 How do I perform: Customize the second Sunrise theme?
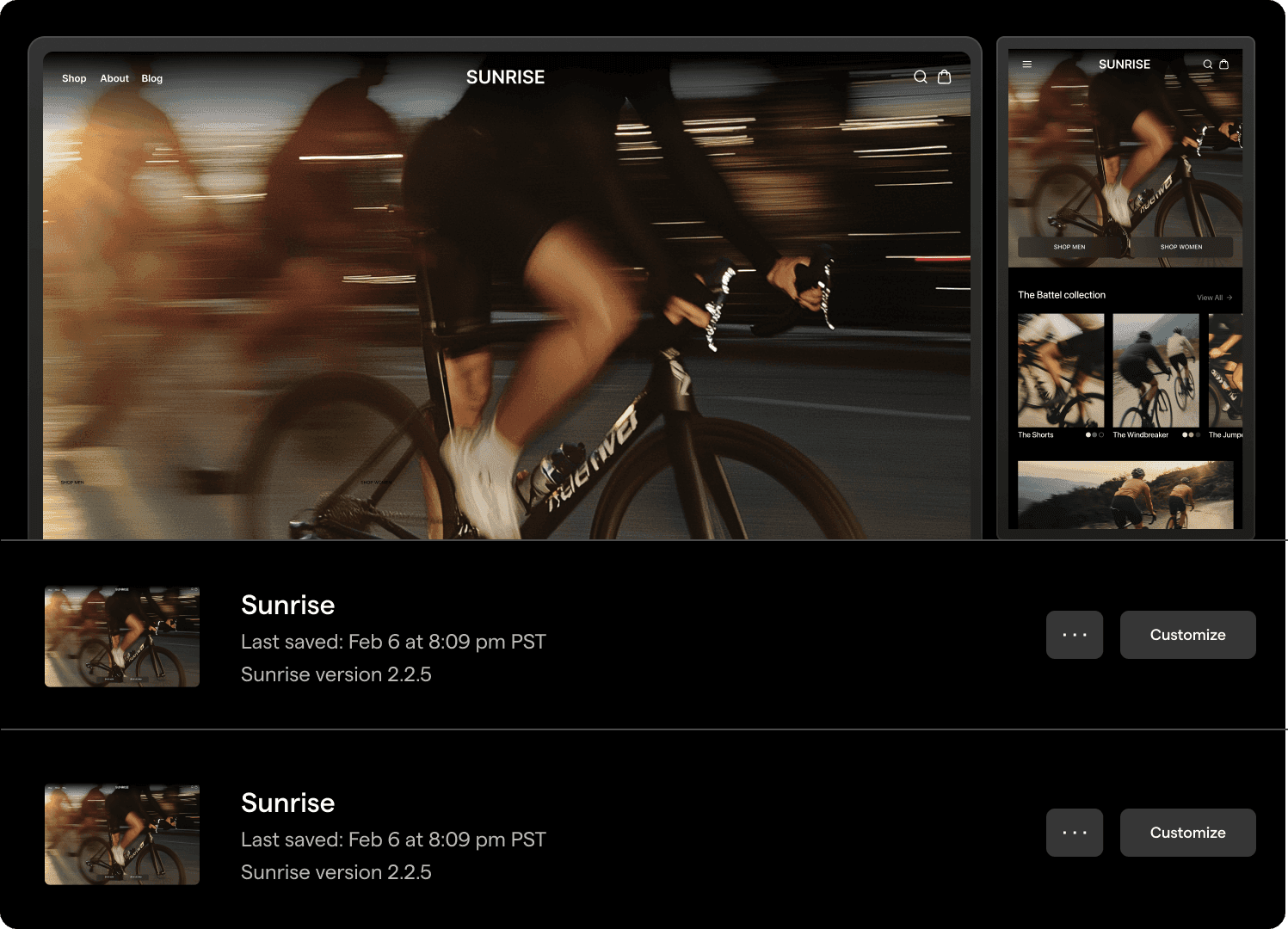tap(1187, 833)
